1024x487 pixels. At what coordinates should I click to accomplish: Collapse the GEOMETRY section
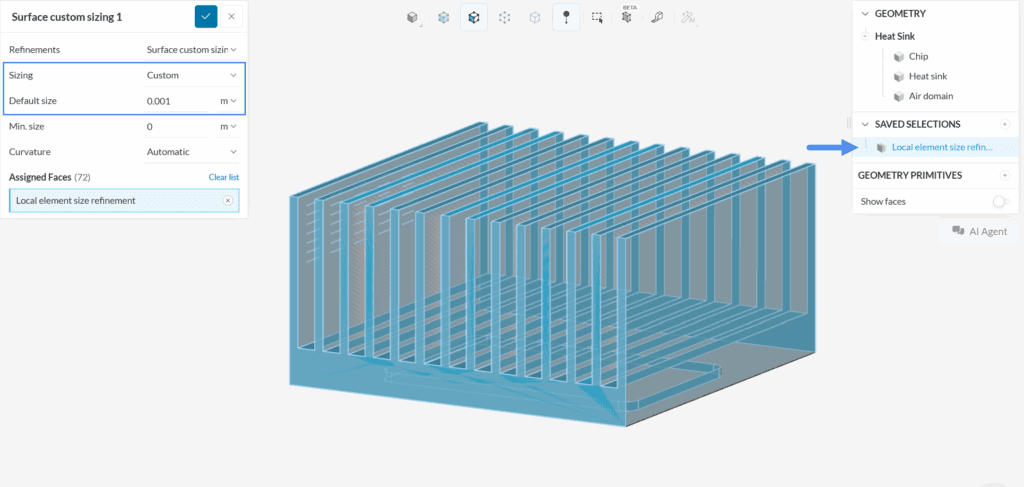pos(865,13)
